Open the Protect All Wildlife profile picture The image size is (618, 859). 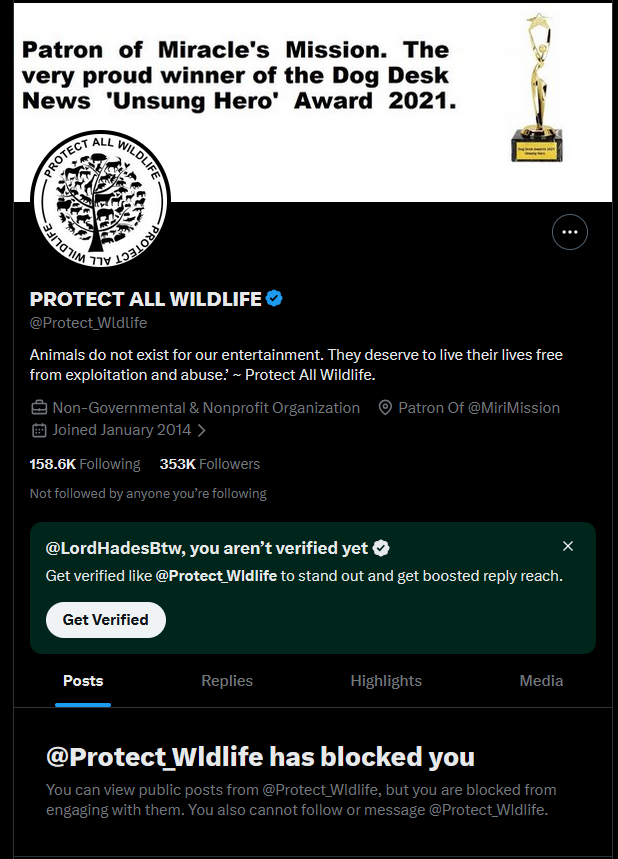100,199
